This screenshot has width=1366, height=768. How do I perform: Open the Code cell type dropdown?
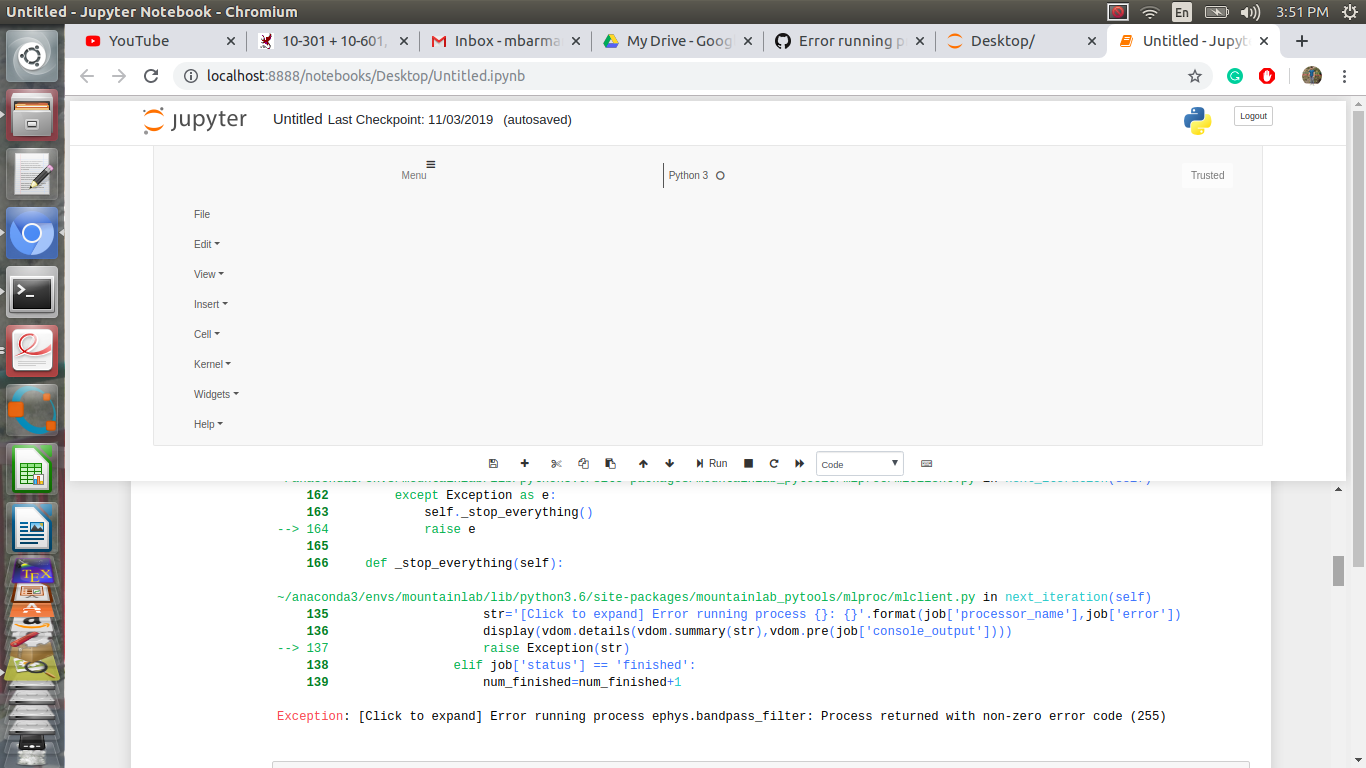(x=859, y=463)
